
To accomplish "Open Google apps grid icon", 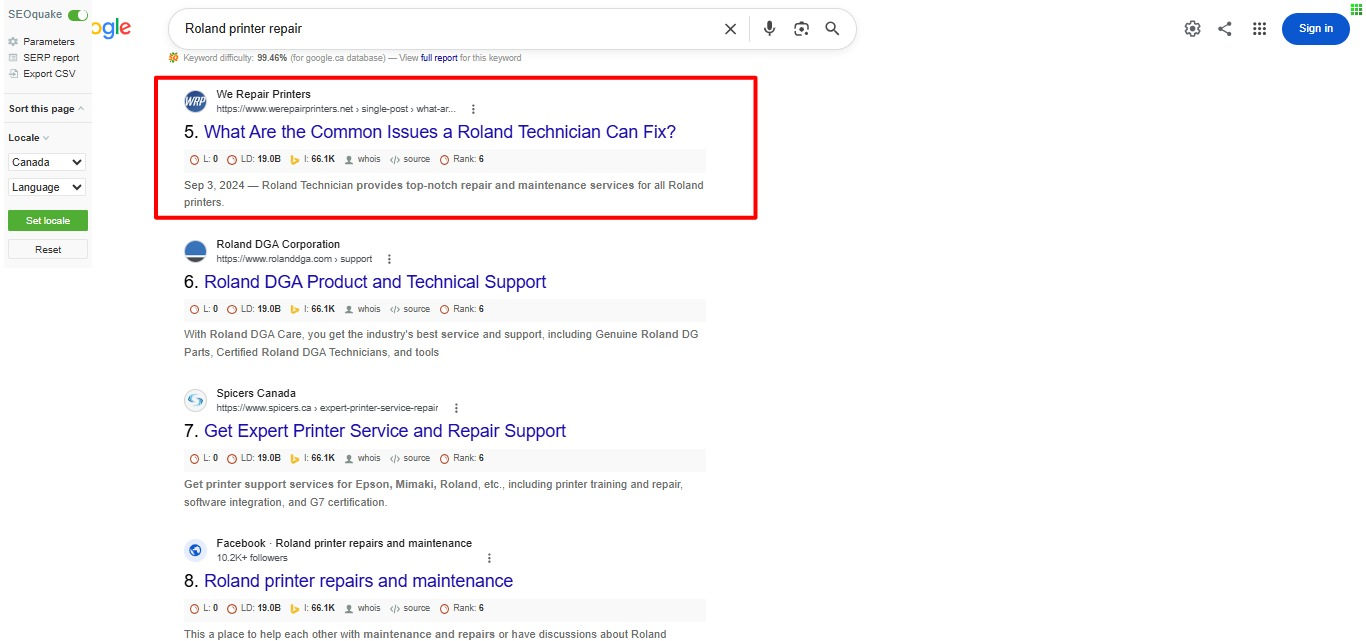I will point(1260,29).
